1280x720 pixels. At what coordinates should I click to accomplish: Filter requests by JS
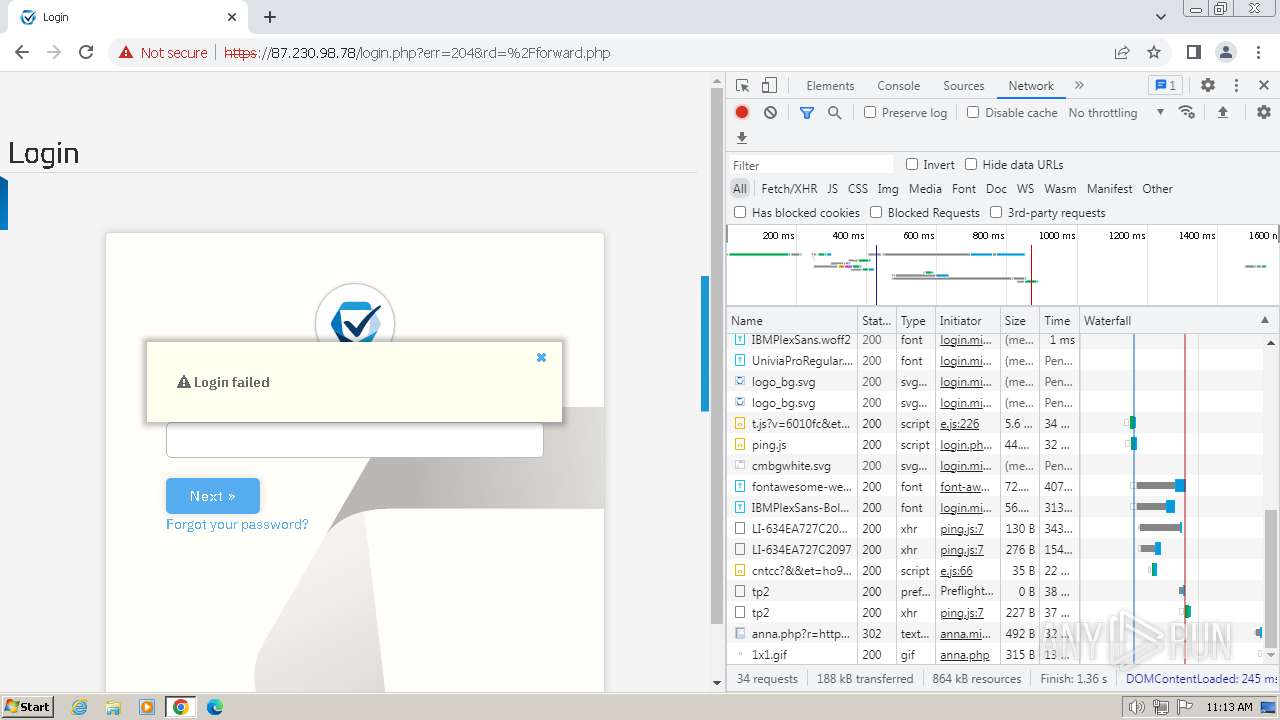(832, 188)
